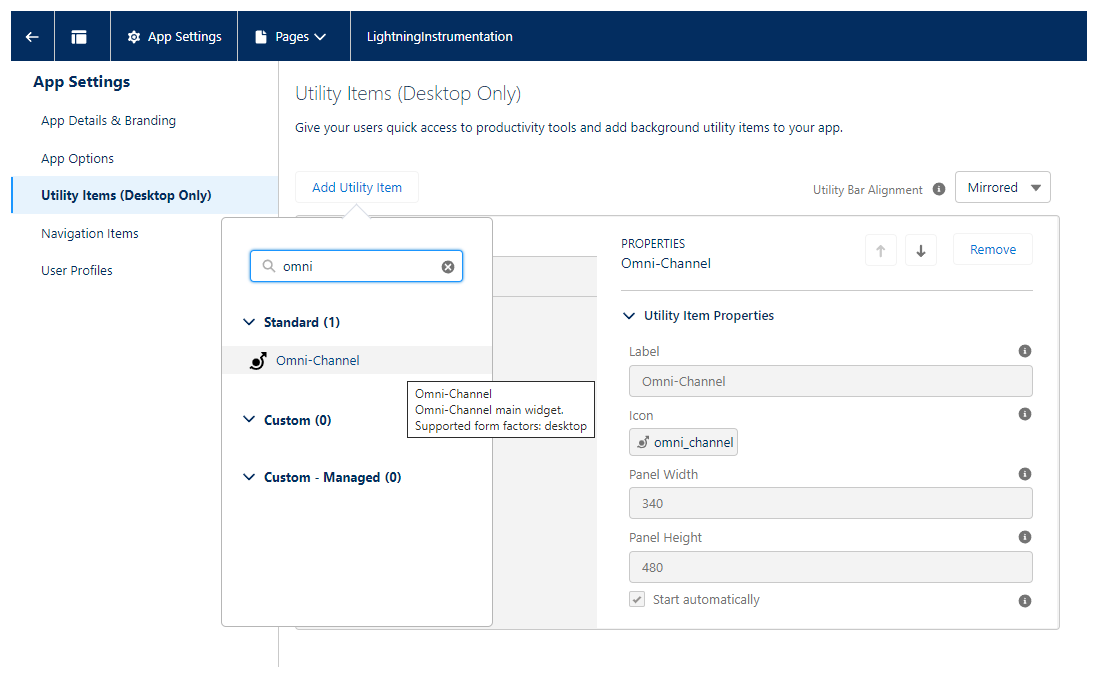This screenshot has width=1099, height=679.
Task: Click the PROPERTIES heading text
Action: pyautogui.click(x=653, y=244)
